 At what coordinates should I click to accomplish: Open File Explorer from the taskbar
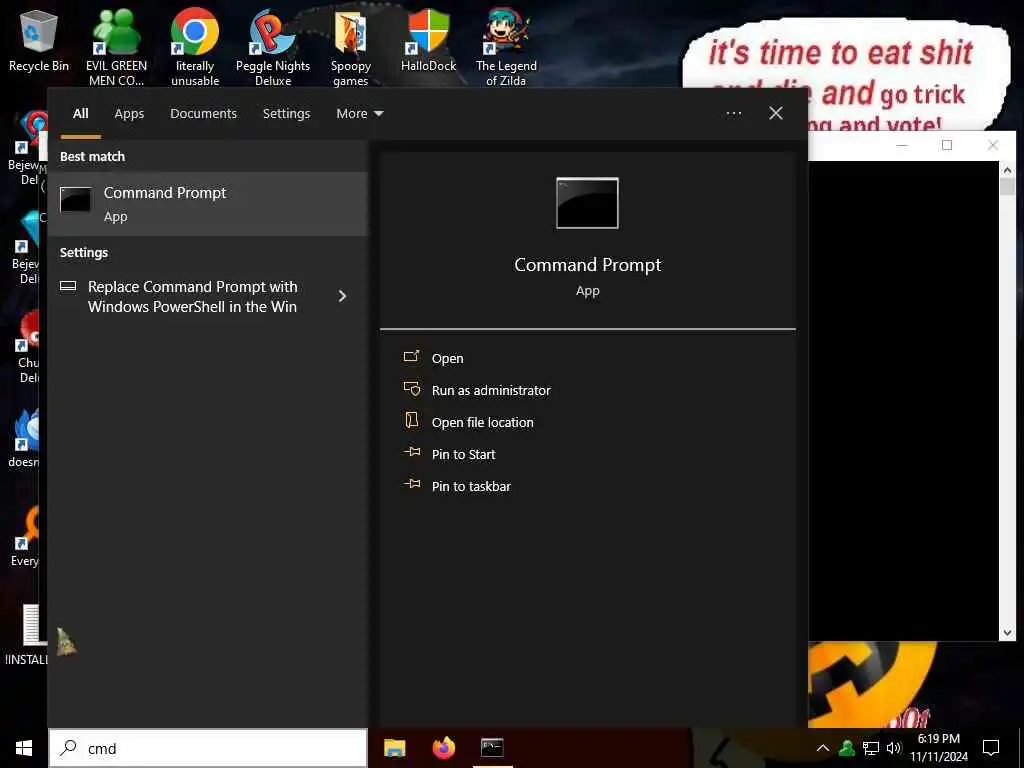394,748
